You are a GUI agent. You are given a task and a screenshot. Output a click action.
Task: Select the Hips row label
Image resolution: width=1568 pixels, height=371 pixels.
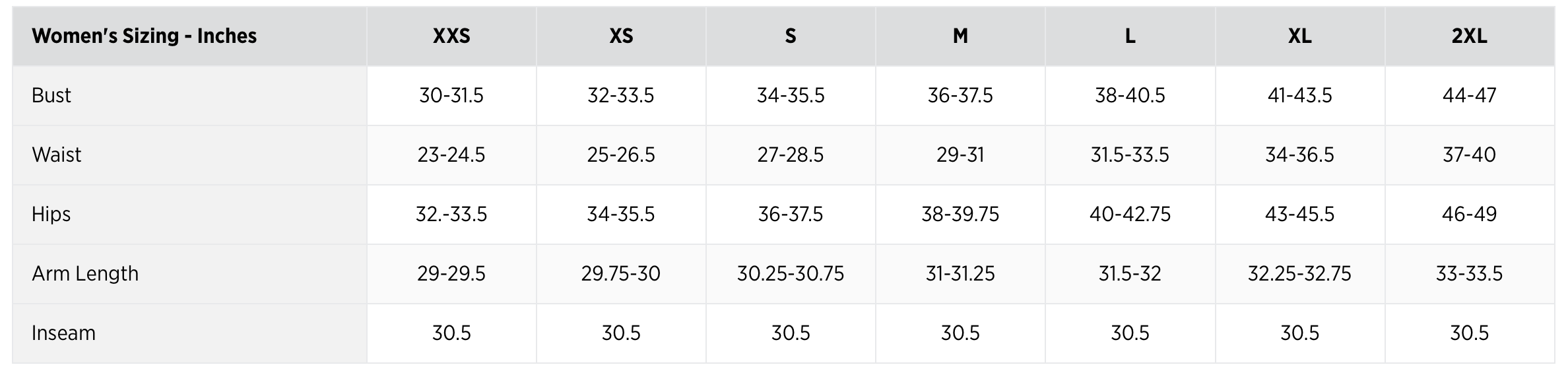click(51, 214)
